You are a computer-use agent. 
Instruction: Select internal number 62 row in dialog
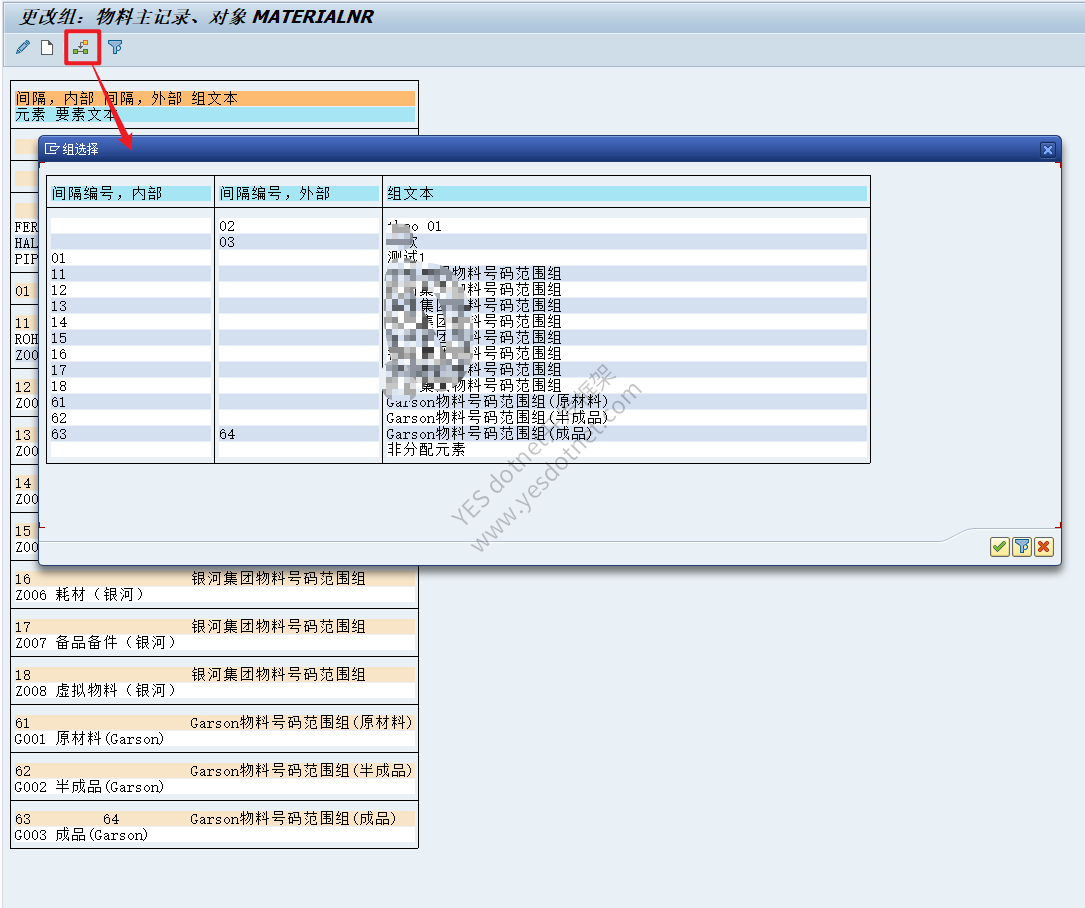[x=459, y=418]
